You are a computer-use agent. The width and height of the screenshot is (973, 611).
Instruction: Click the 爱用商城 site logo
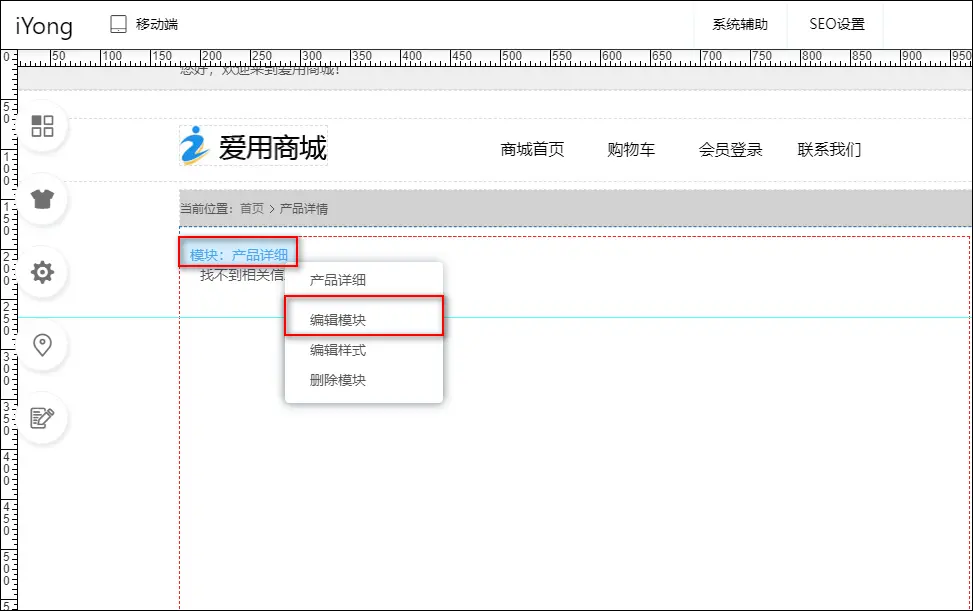(253, 148)
